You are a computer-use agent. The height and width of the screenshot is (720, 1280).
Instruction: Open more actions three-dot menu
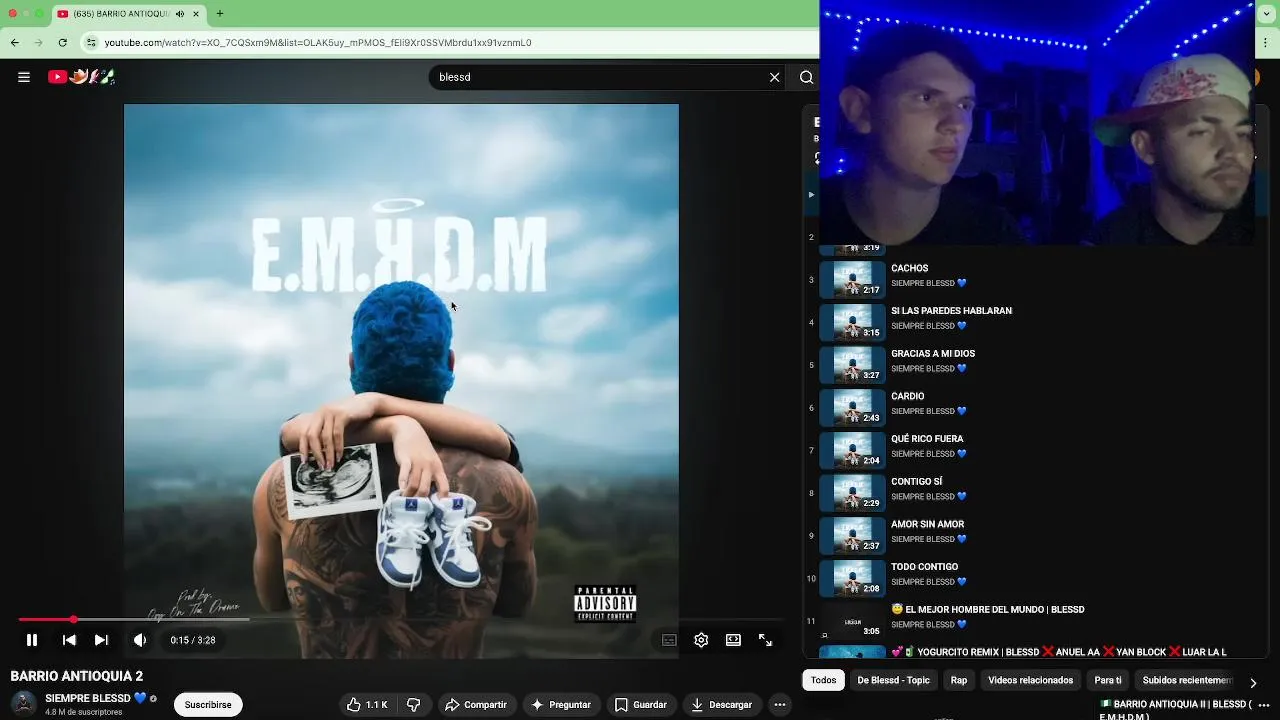coord(780,705)
